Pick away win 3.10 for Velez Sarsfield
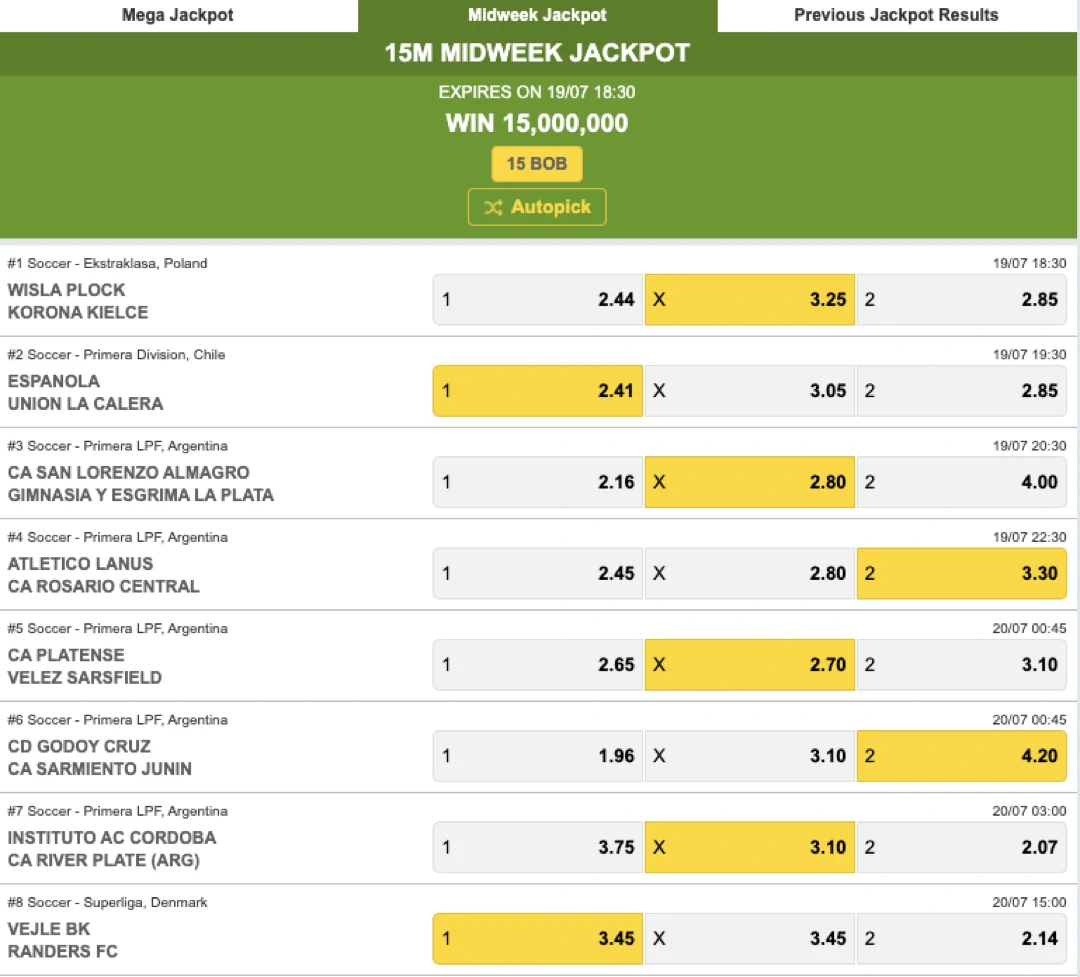Viewport: 1080px width, 977px height. point(962,665)
